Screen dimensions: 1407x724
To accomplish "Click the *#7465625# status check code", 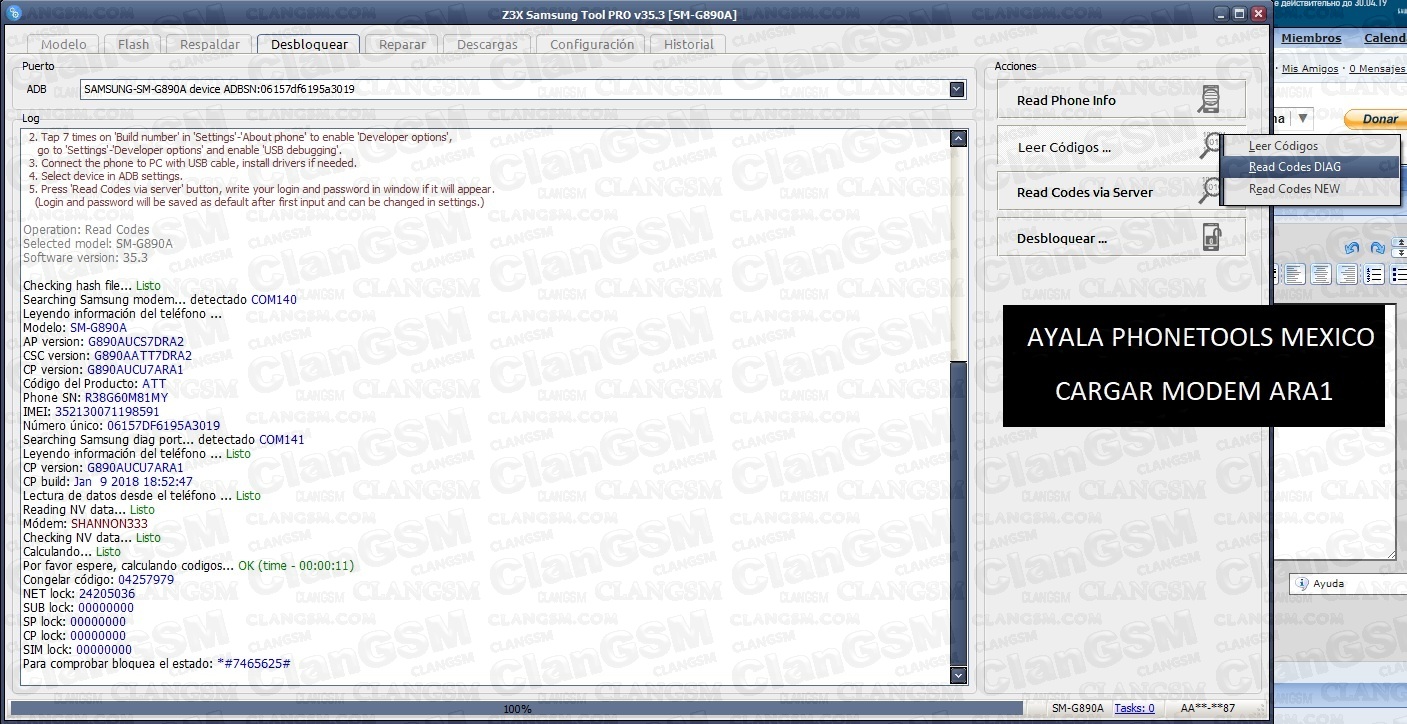I will tap(253, 663).
